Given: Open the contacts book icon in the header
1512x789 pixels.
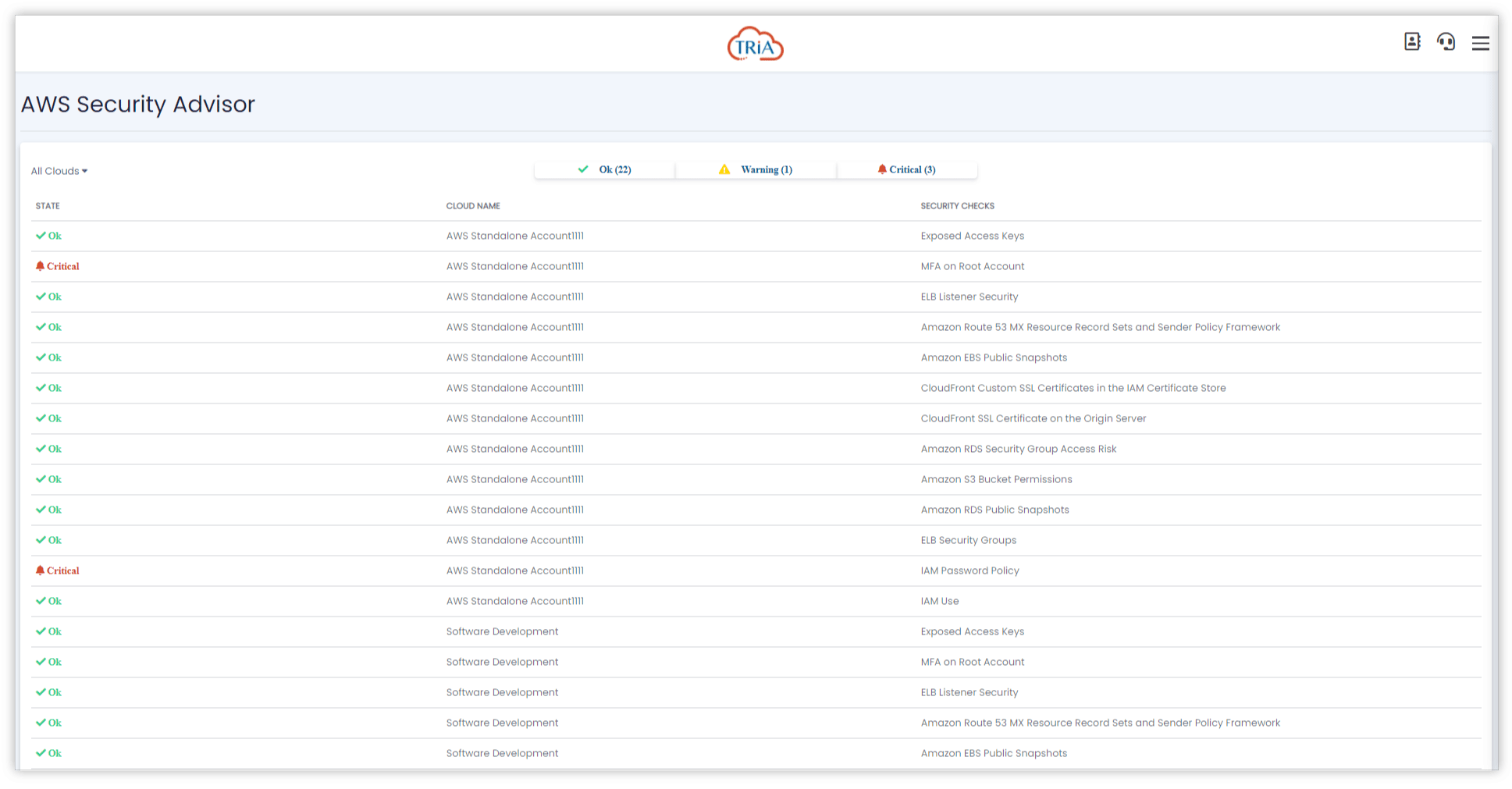Looking at the screenshot, I should (x=1411, y=42).
